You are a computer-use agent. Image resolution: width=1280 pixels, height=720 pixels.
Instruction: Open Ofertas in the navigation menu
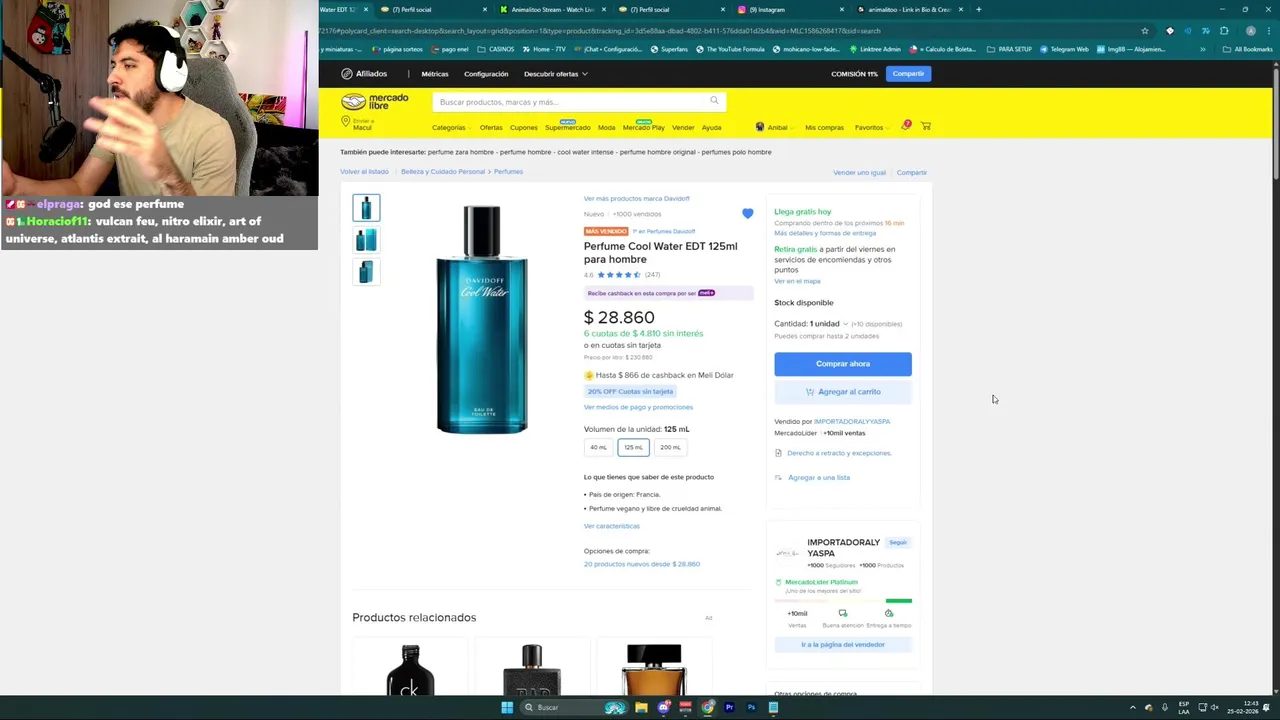coord(491,128)
